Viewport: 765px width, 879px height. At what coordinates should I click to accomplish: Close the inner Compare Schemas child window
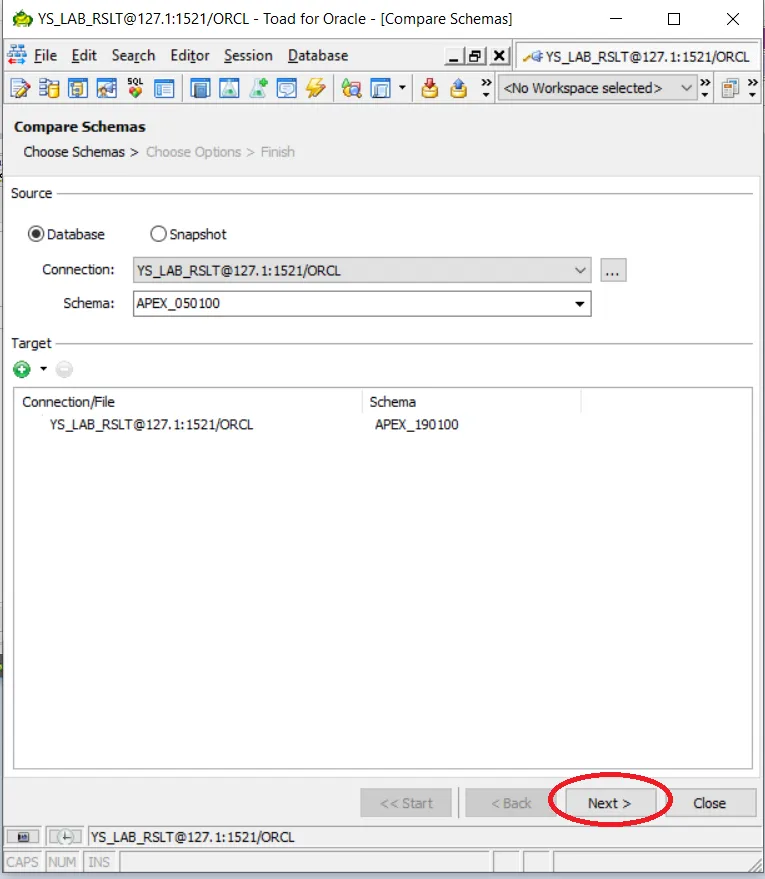tap(499, 56)
